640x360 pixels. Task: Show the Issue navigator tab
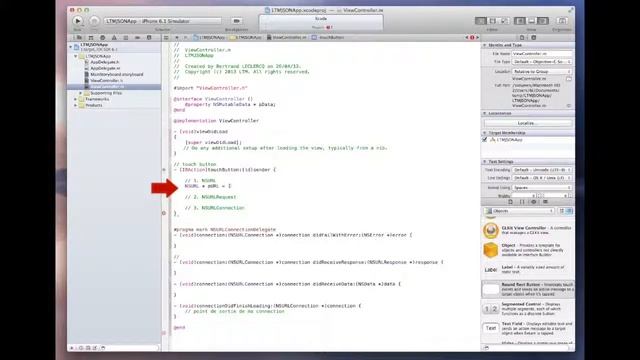pos(114,38)
